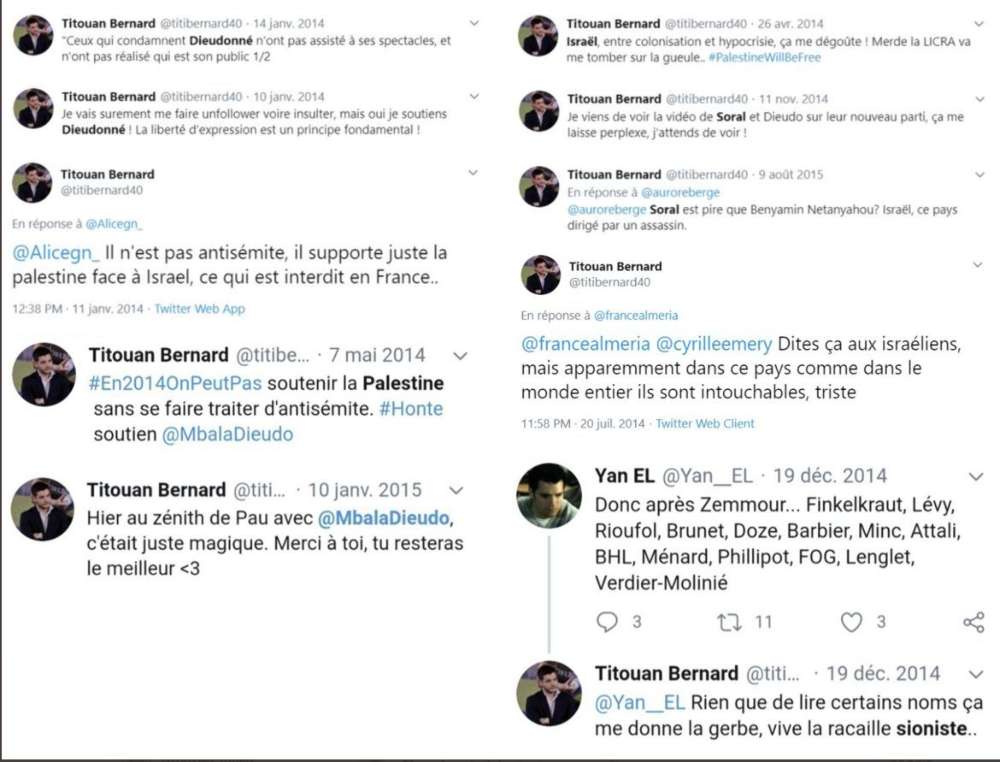This screenshot has height=762, width=1000.
Task: Retweet the Yan EL tweet
Action: coord(728,622)
